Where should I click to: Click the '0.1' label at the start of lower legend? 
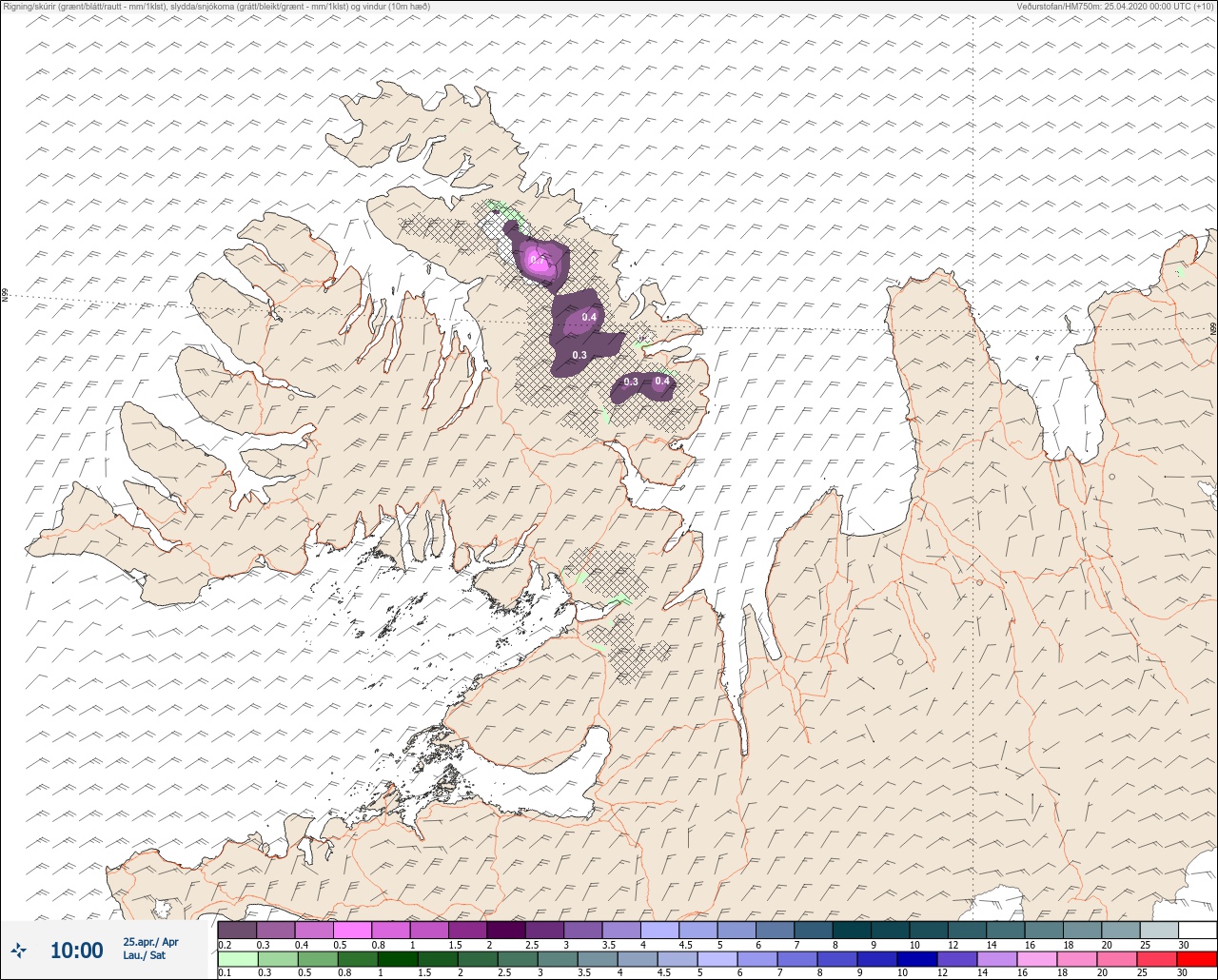click(225, 973)
